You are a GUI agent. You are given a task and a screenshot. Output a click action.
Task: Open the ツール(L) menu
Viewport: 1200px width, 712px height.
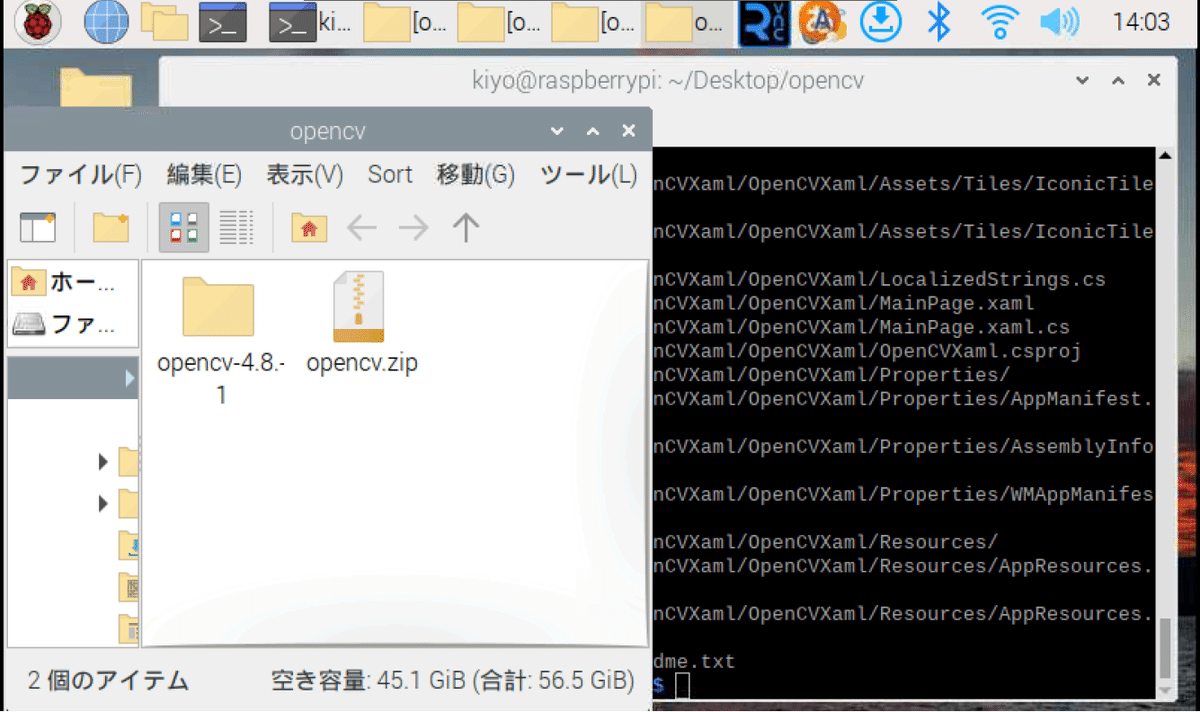pos(589,174)
